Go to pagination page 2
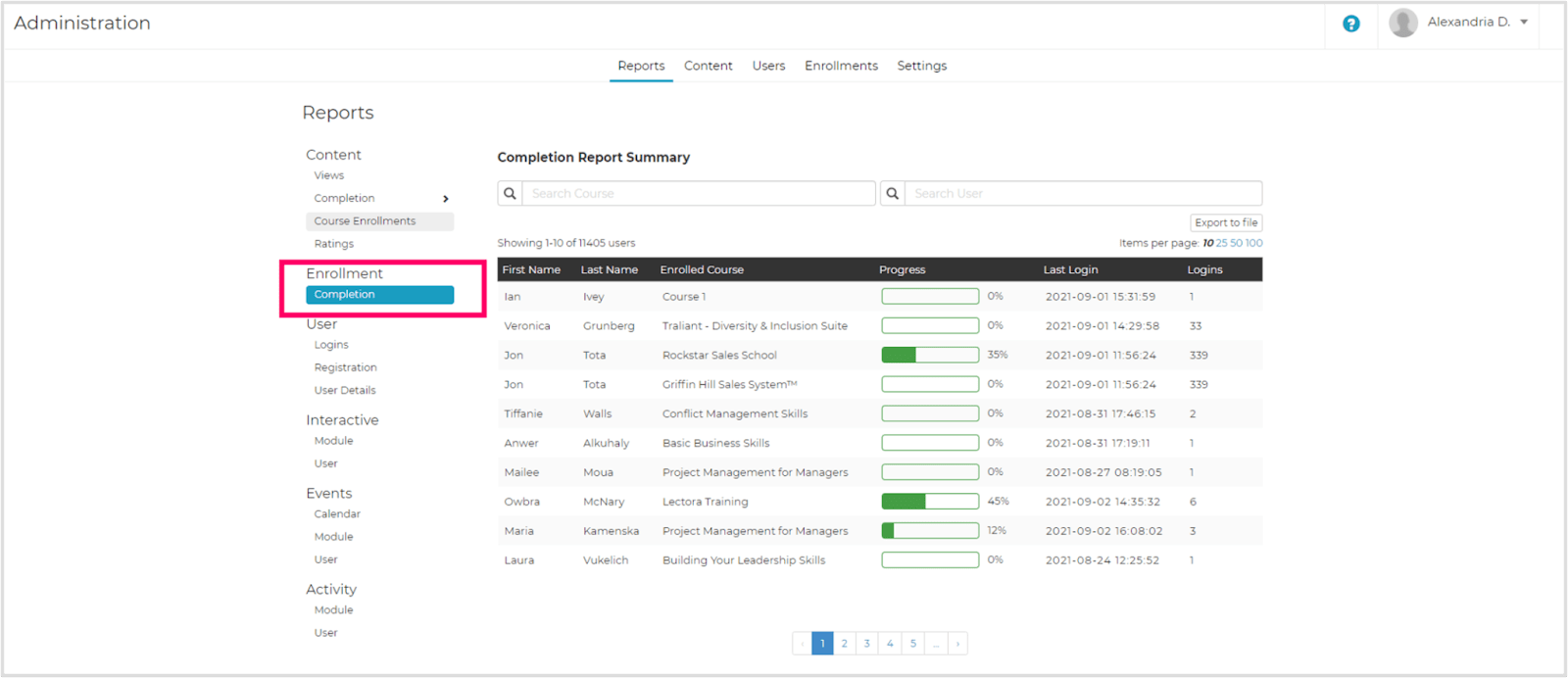Image resolution: width=1568 pixels, height=678 pixels. click(844, 644)
